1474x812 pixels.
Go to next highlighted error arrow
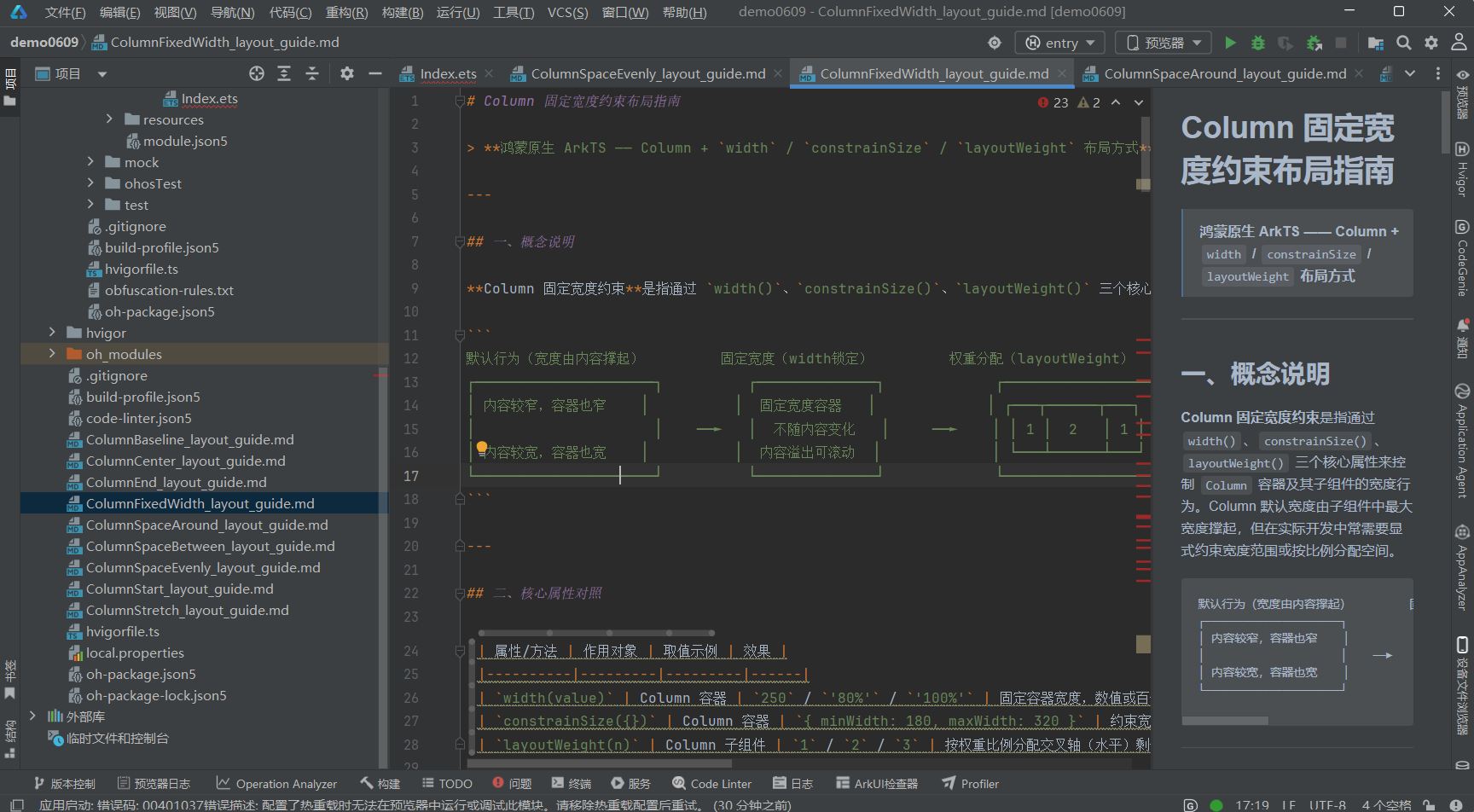coord(1139,102)
